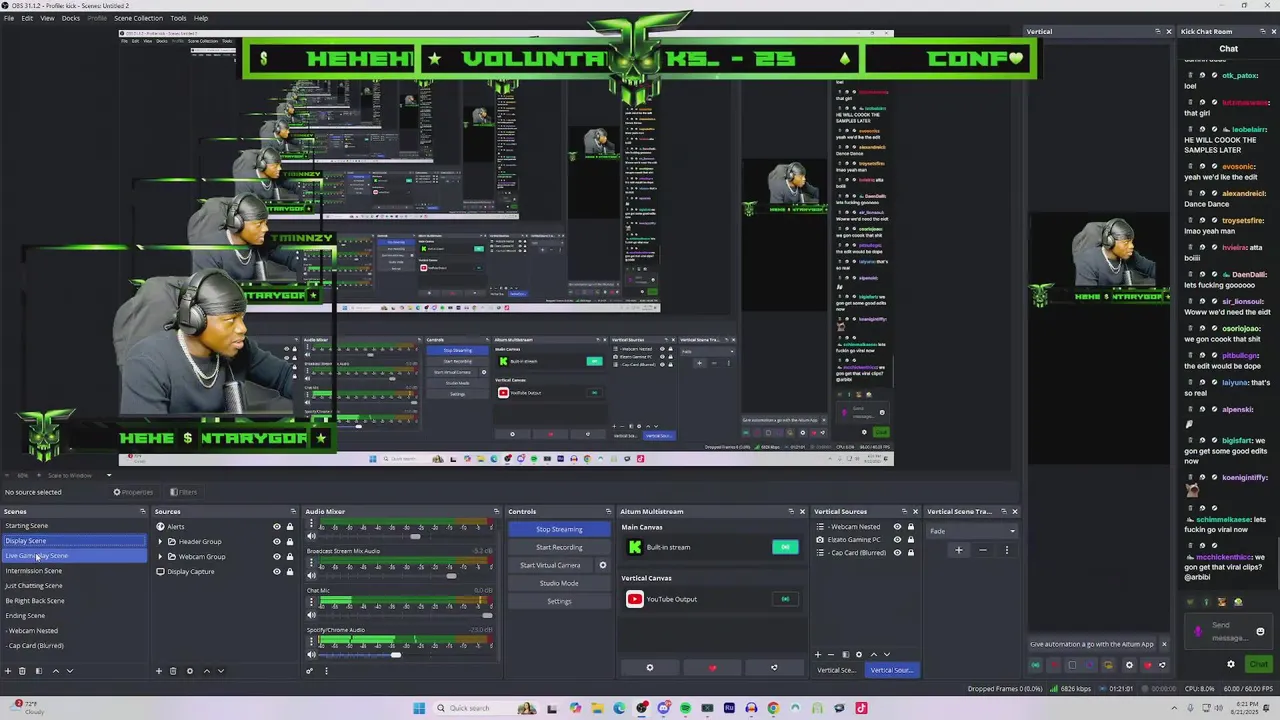The image size is (1280, 720).
Task: Open Kick chat settings gear
Action: click(x=1231, y=664)
